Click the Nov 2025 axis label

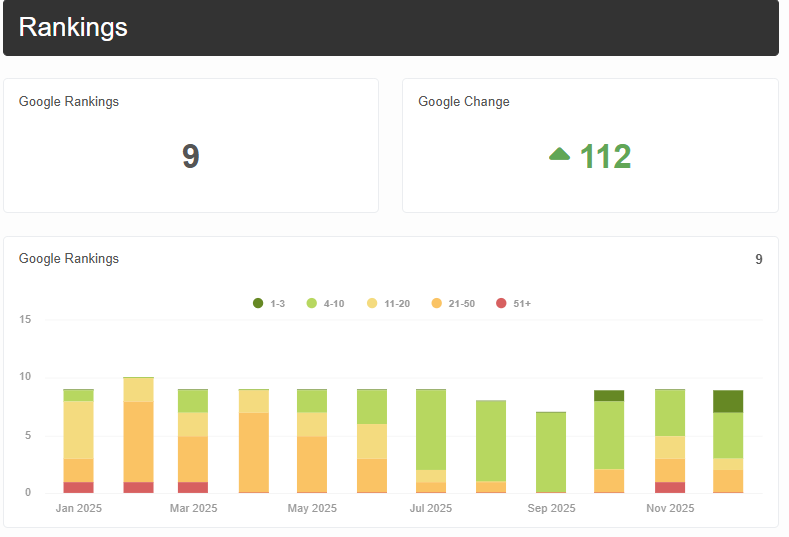[x=670, y=508]
